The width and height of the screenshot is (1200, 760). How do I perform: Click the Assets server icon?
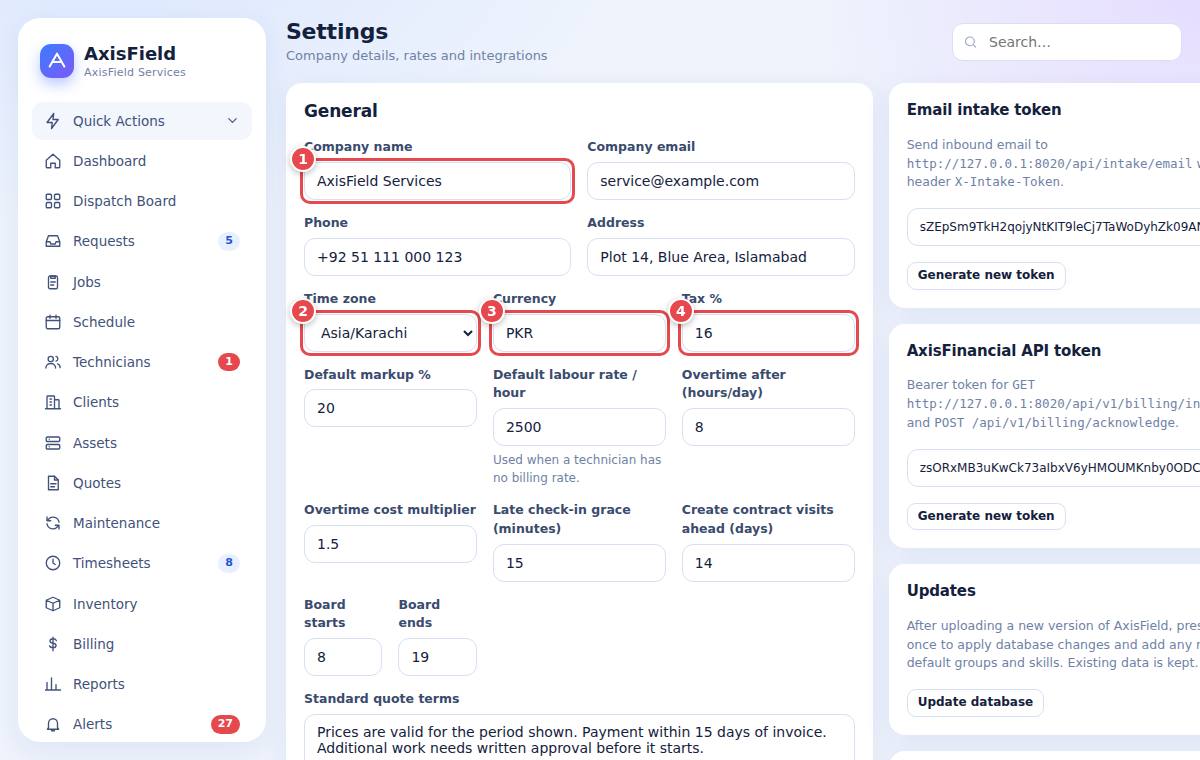(53, 443)
